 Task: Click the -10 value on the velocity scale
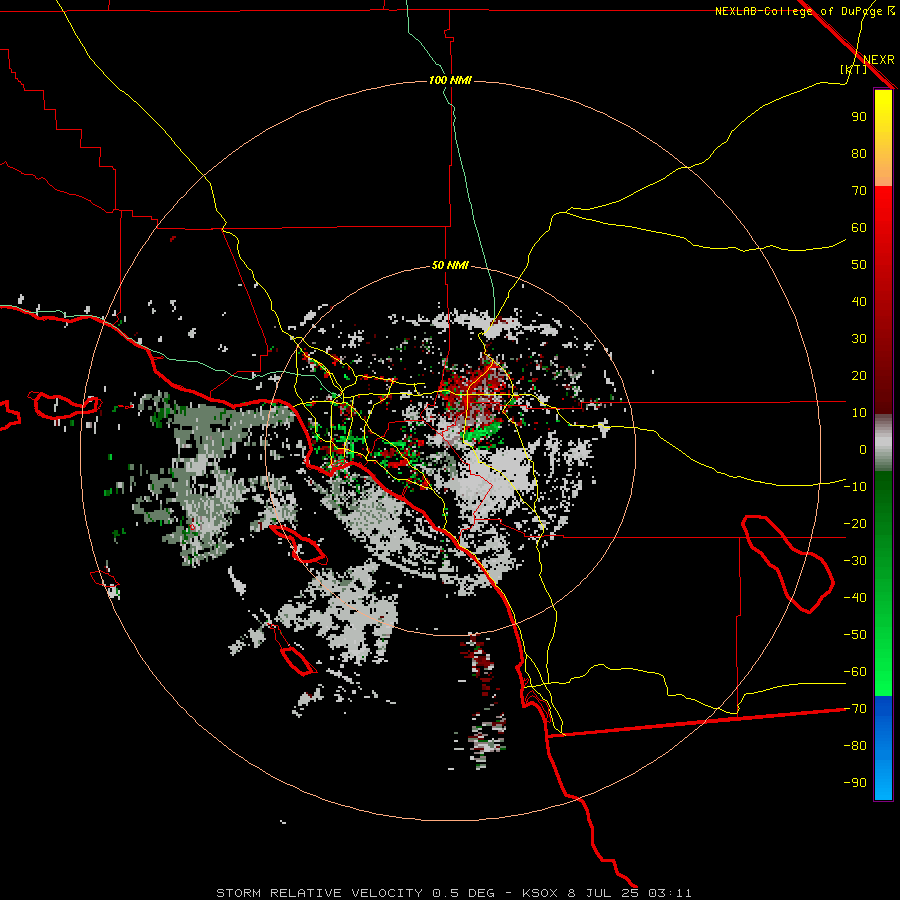click(855, 487)
